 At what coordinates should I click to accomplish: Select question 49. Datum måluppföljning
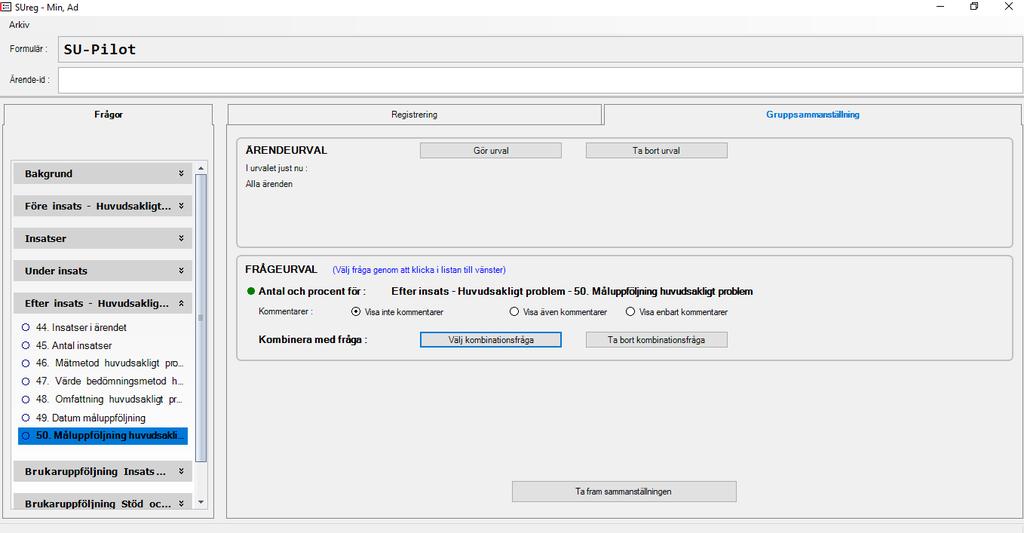pos(103,418)
